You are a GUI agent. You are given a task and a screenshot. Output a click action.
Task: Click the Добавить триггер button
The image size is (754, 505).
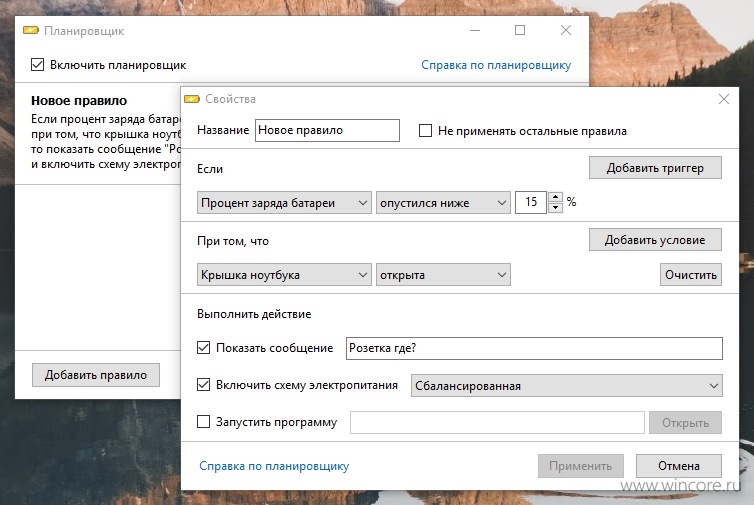coord(655,168)
